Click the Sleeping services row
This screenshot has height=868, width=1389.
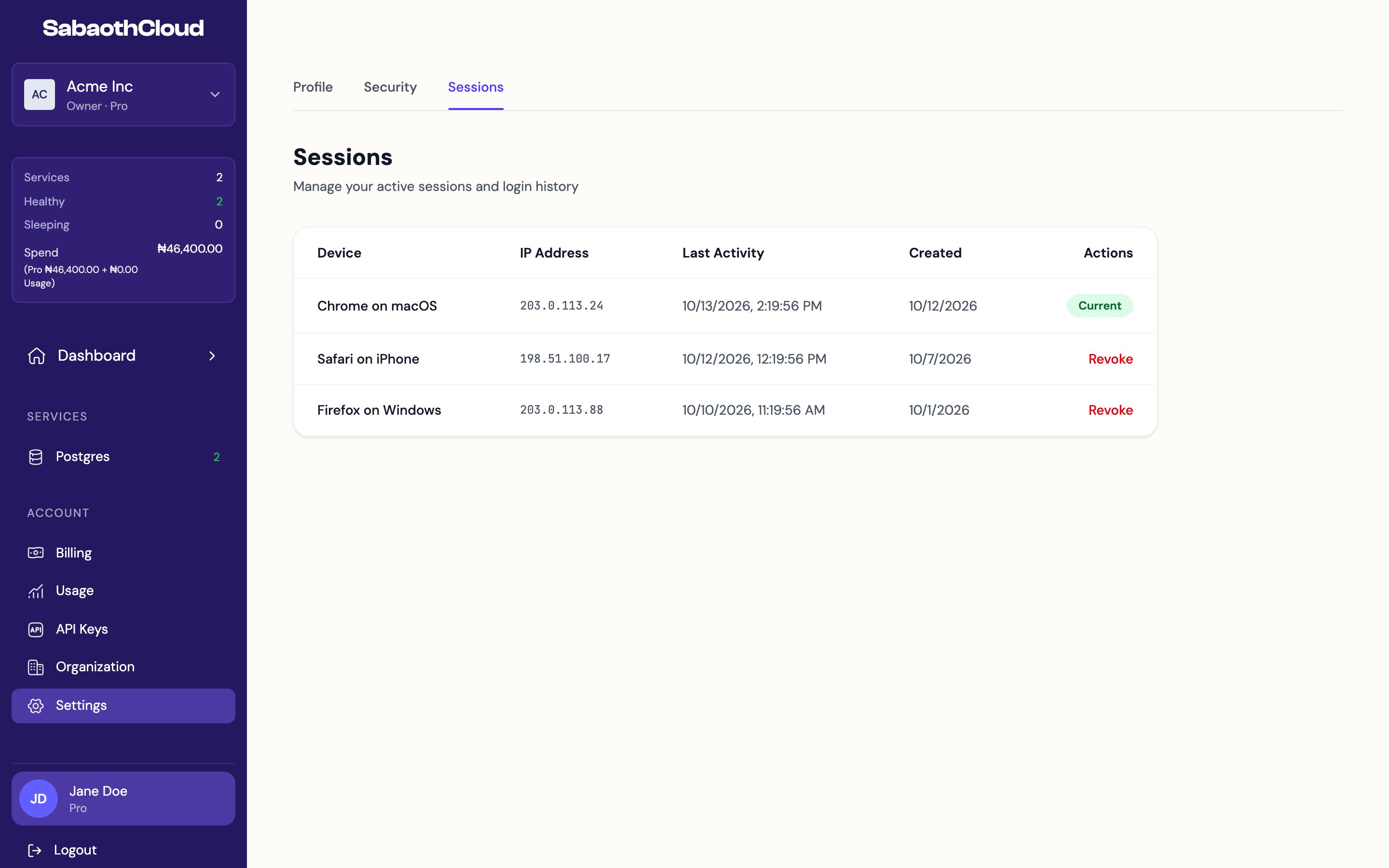click(x=123, y=225)
